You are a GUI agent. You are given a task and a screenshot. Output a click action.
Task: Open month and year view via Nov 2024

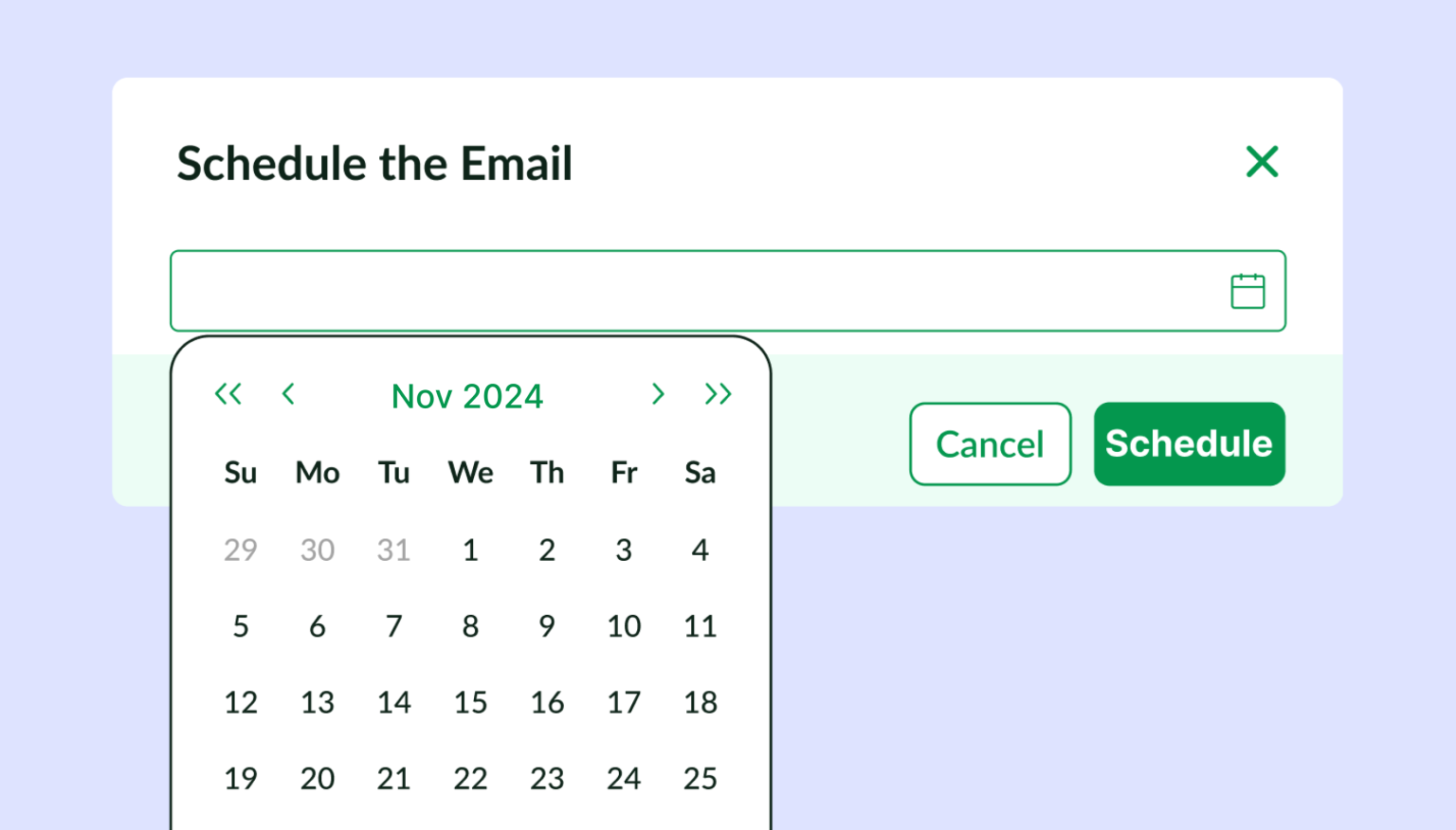(x=466, y=396)
